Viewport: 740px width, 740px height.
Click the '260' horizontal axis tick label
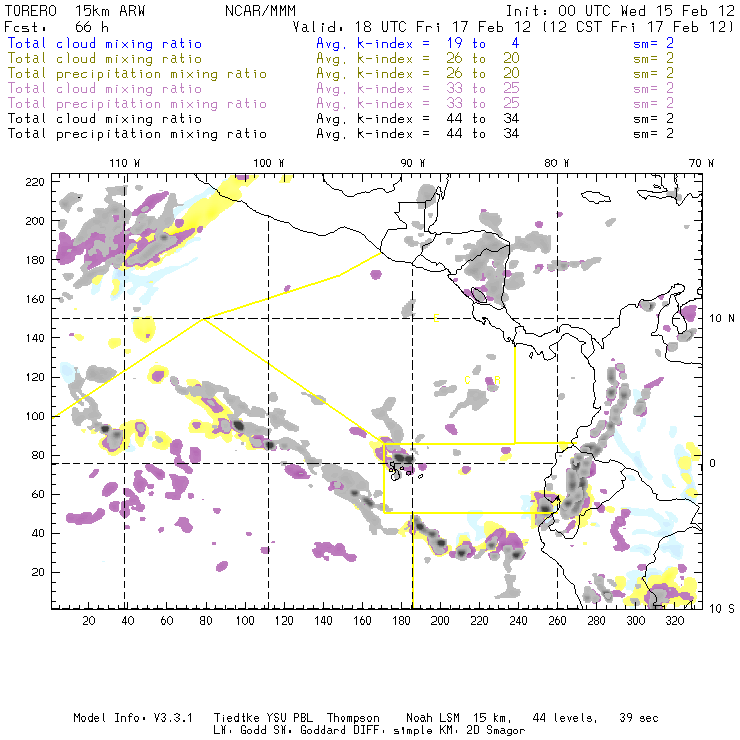click(557, 621)
